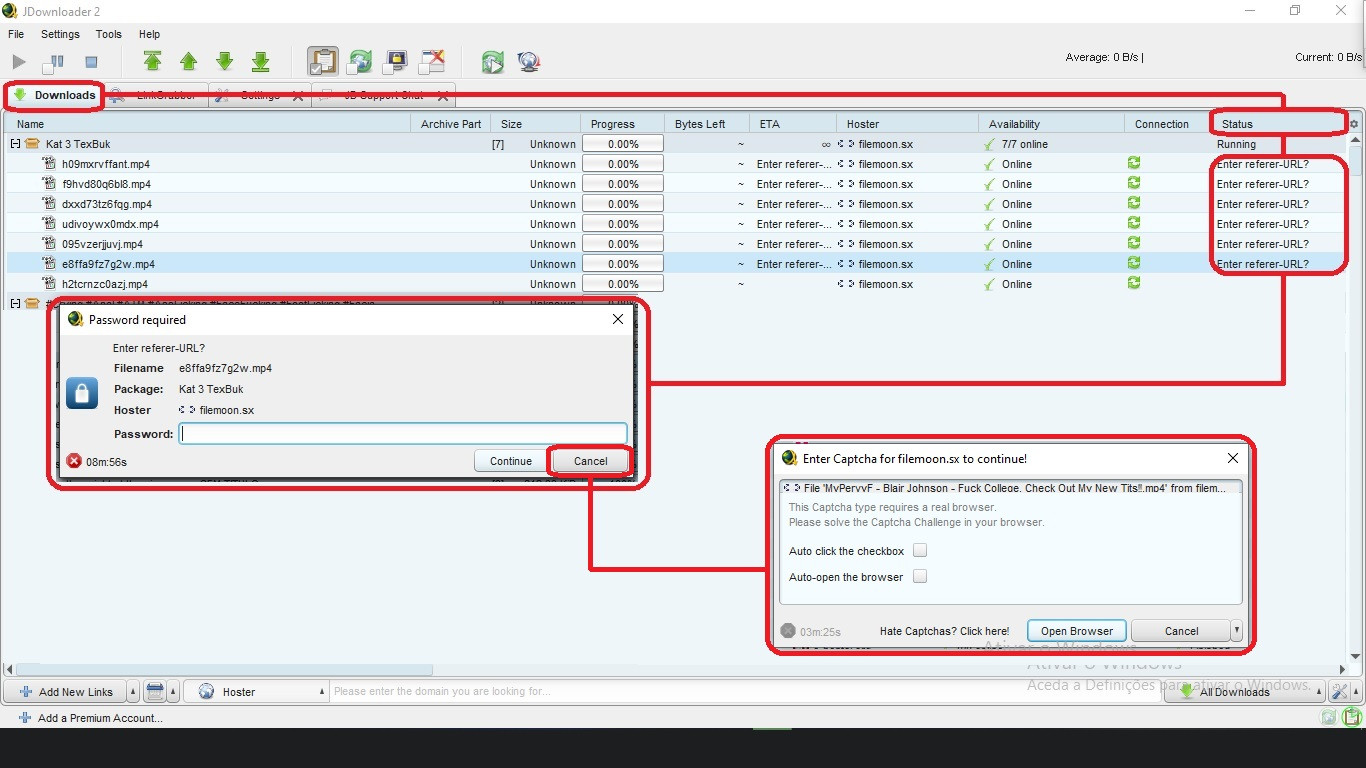1366x768 pixels.
Task: Click progress bar of Kat 3 TexBuk package
Action: coord(623,144)
